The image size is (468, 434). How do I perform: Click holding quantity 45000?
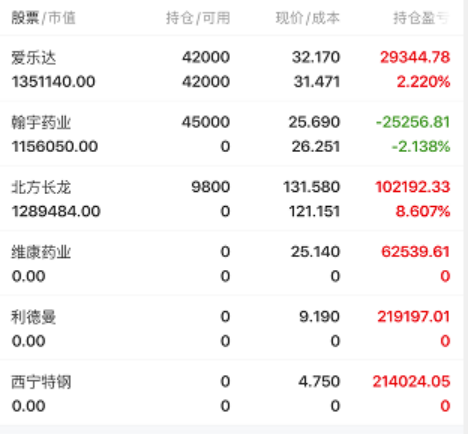tap(206, 122)
